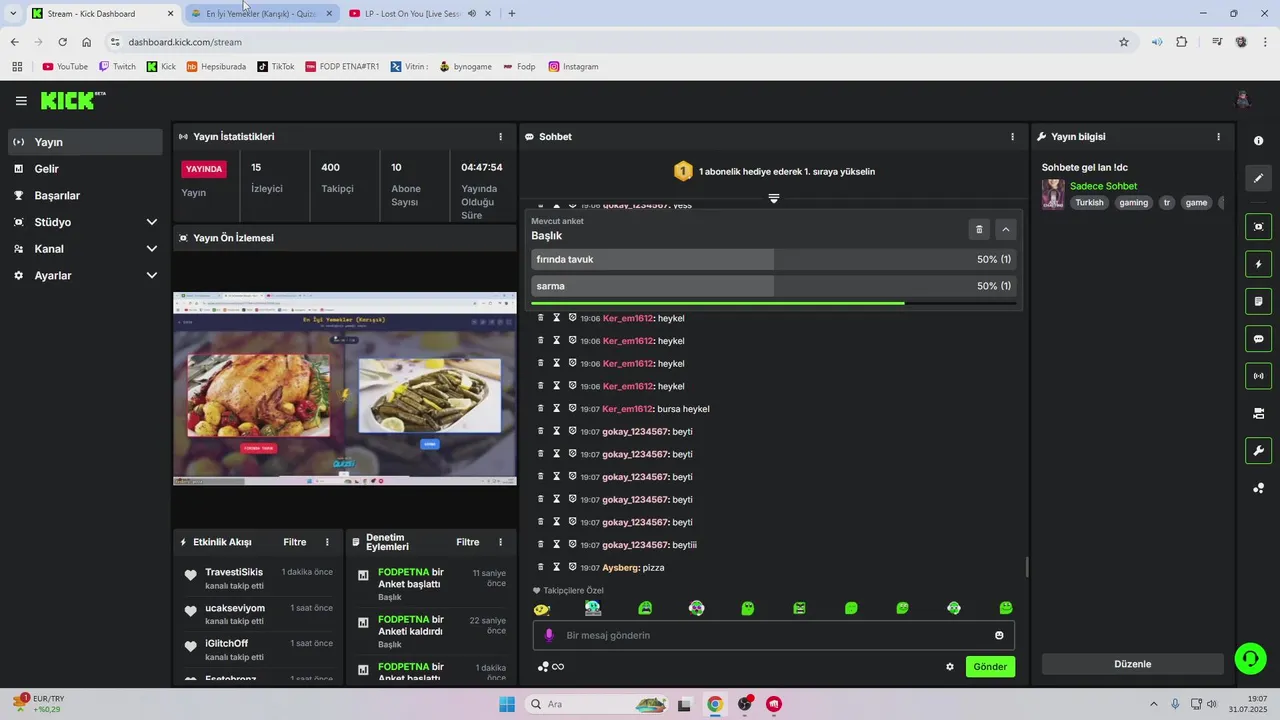Open Yayın bilgisi three-dot menu
This screenshot has height=720, width=1280.
click(1218, 137)
